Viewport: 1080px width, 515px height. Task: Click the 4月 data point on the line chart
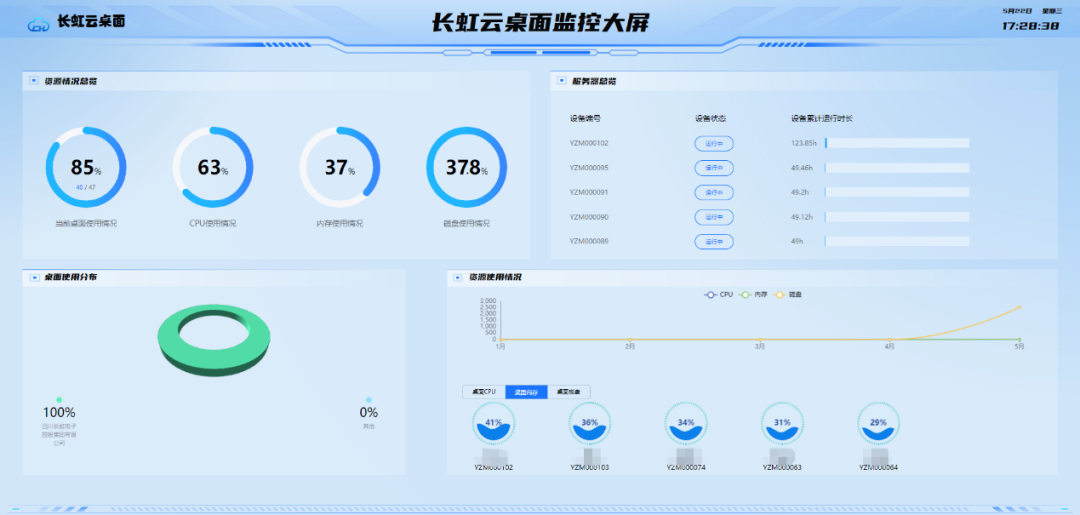[890, 339]
